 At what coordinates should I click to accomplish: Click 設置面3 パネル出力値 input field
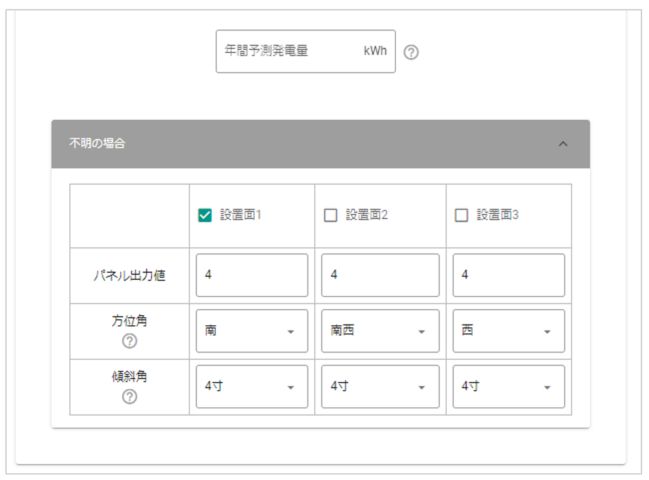coord(509,275)
